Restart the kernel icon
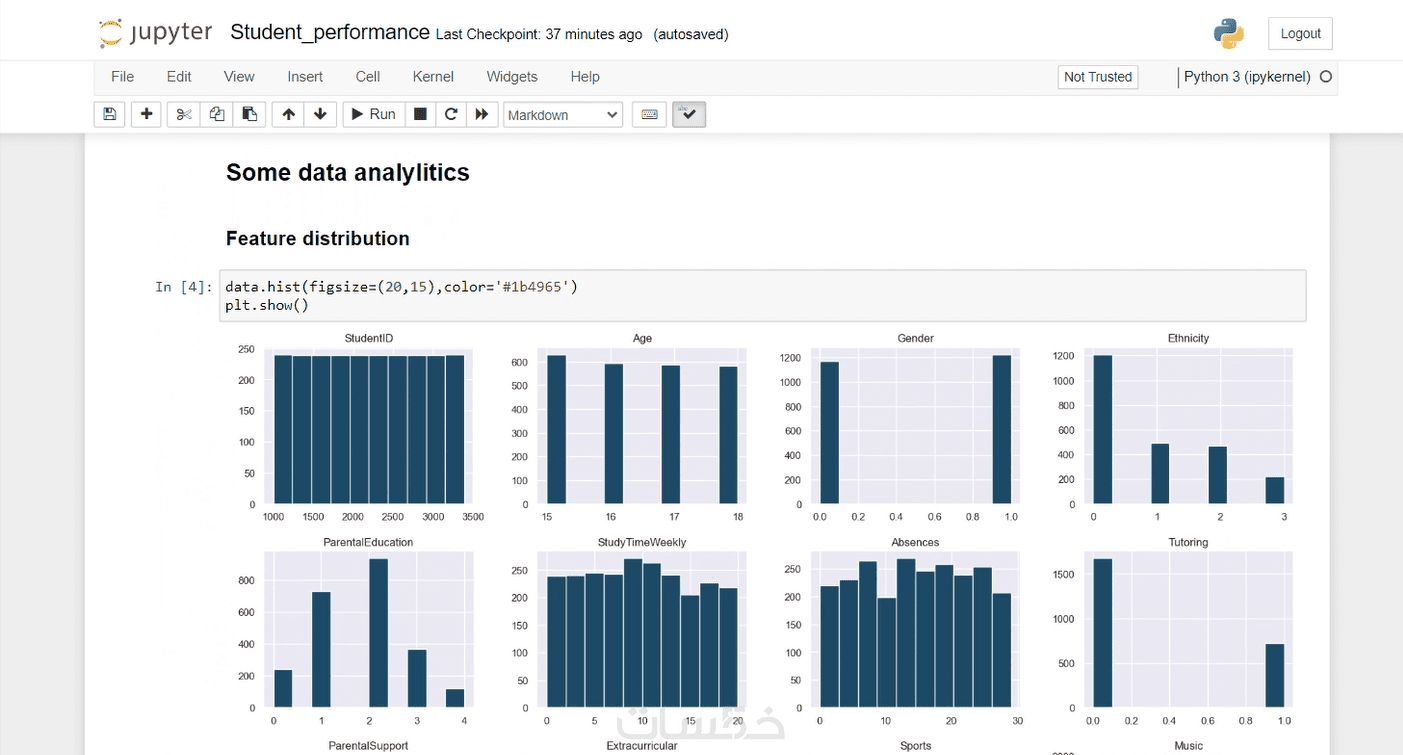The image size is (1403, 755). coord(451,115)
